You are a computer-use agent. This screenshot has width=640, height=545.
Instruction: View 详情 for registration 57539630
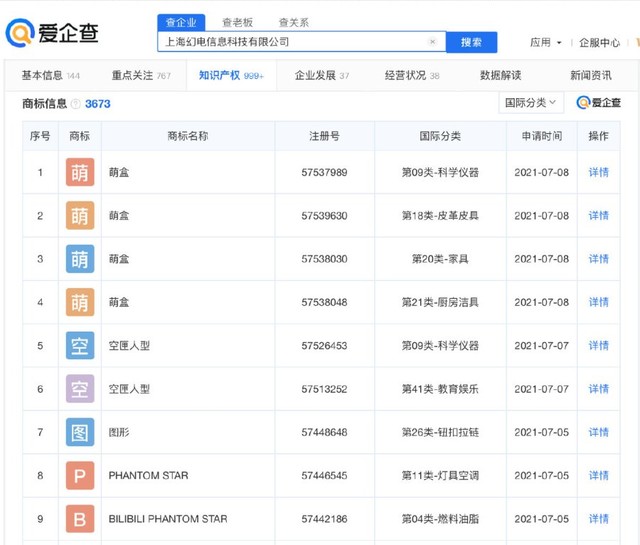598,216
